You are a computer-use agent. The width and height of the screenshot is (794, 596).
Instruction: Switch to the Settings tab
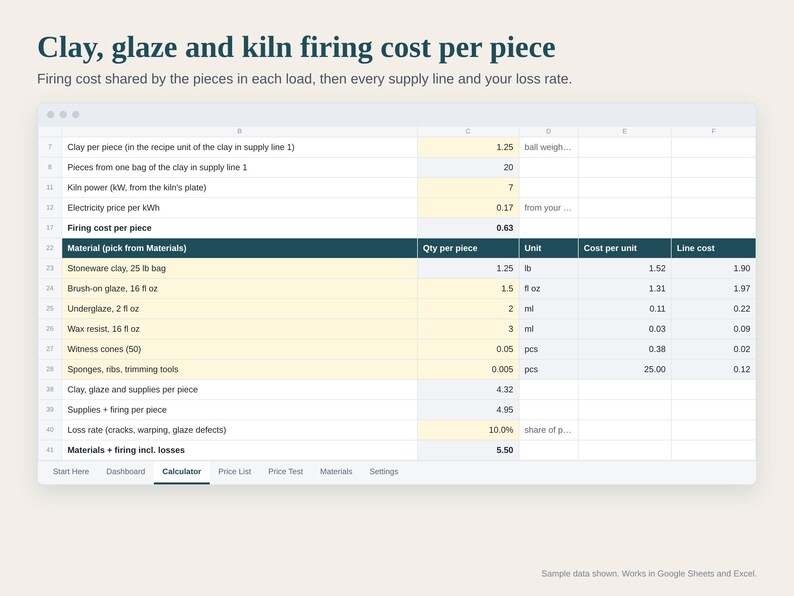[x=384, y=471]
